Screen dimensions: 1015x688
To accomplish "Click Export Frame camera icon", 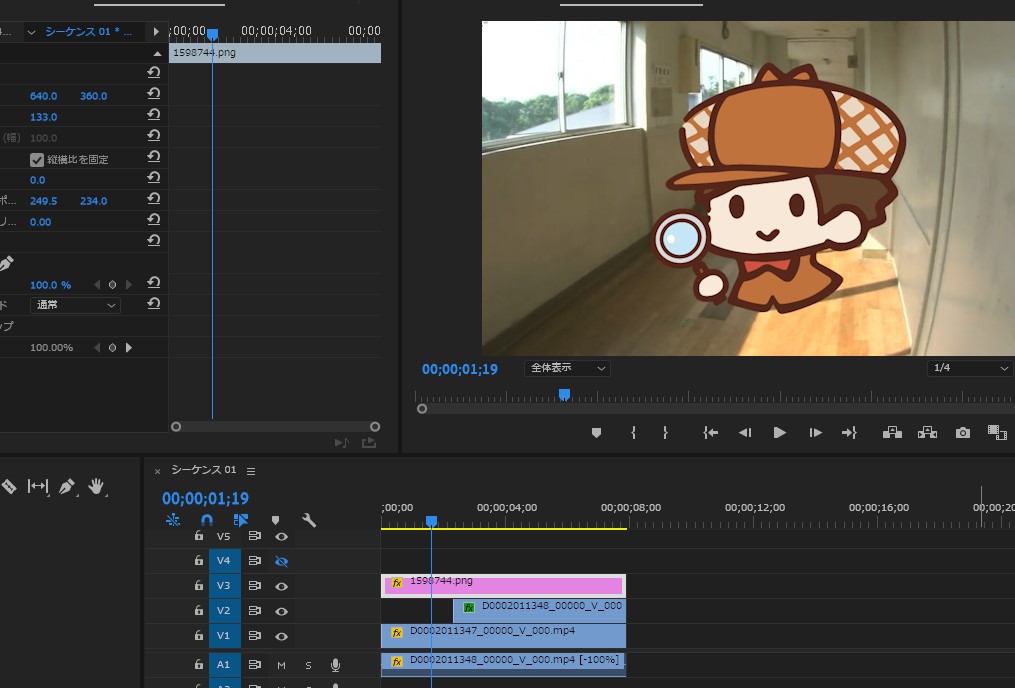I will click(x=962, y=433).
